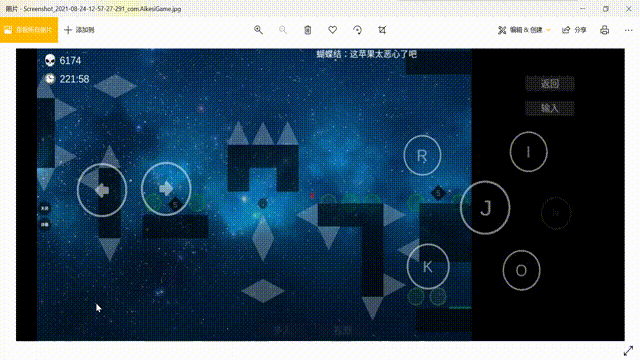Click the timer text 221:58
The width and height of the screenshot is (640, 360).
click(74, 79)
